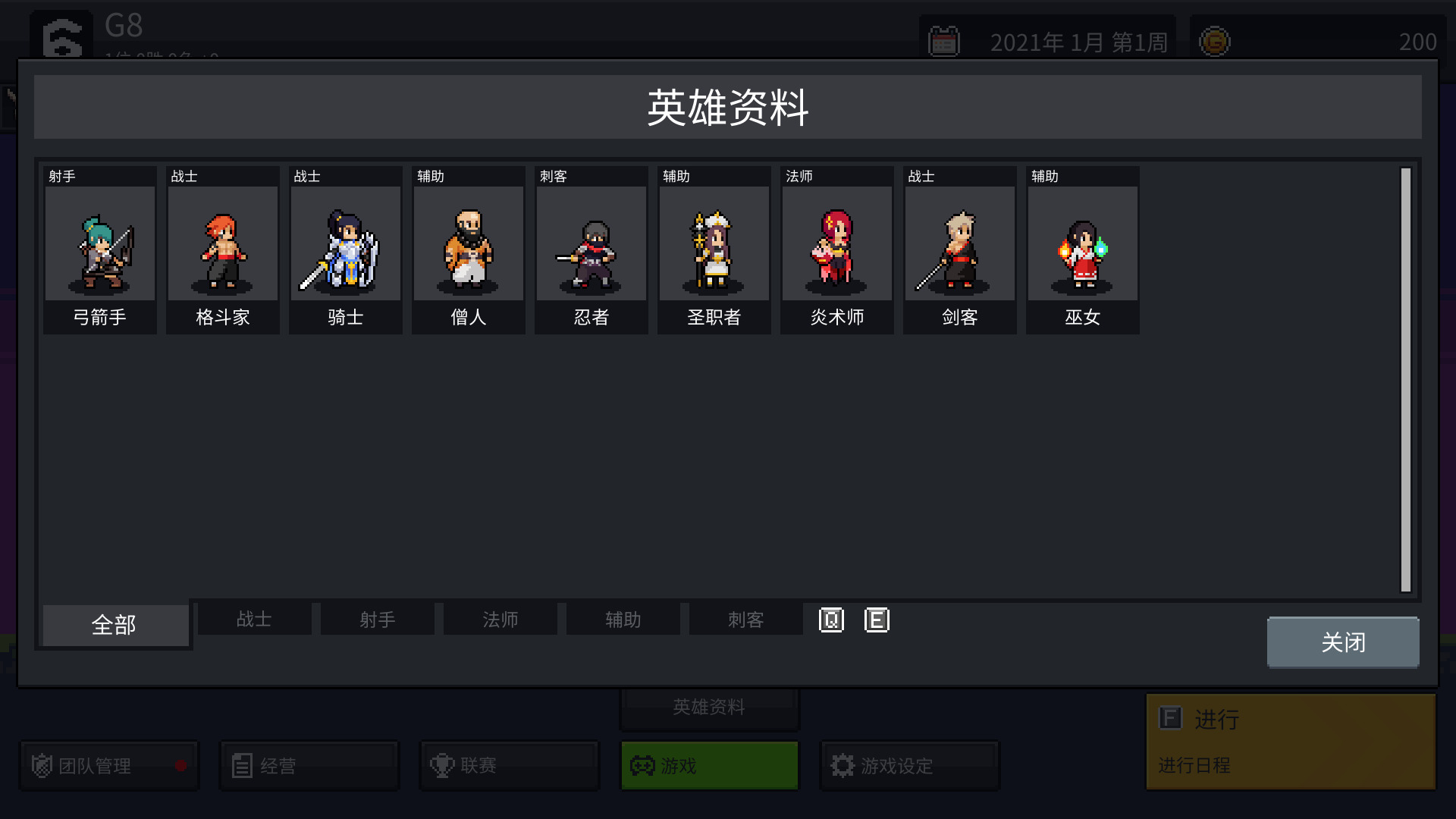
Task: Show only 辅助 heroes tab
Action: [x=623, y=619]
